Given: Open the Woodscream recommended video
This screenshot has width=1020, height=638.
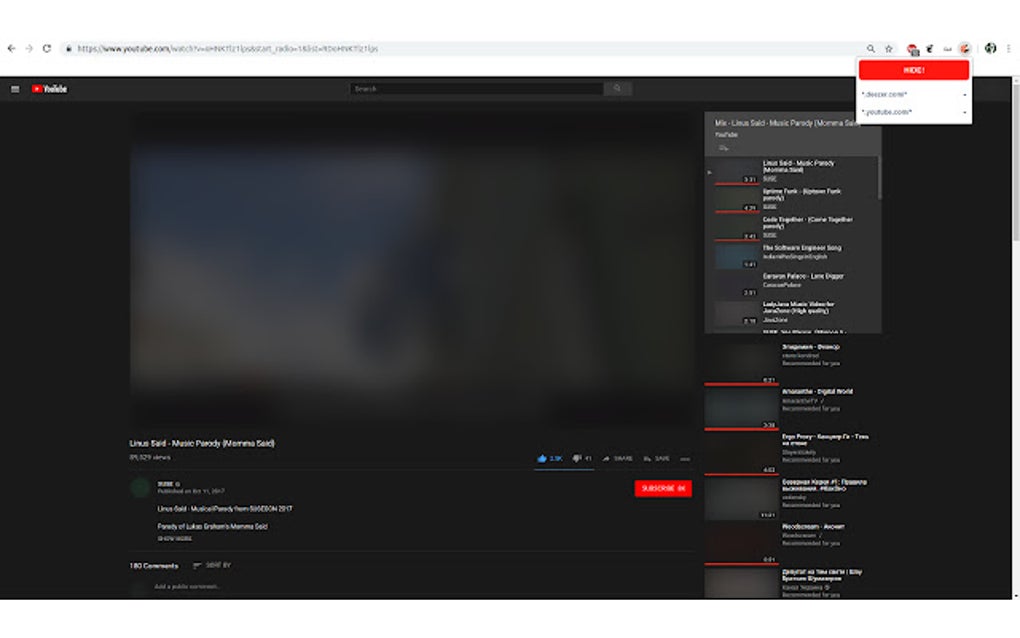Looking at the screenshot, I should [792, 542].
